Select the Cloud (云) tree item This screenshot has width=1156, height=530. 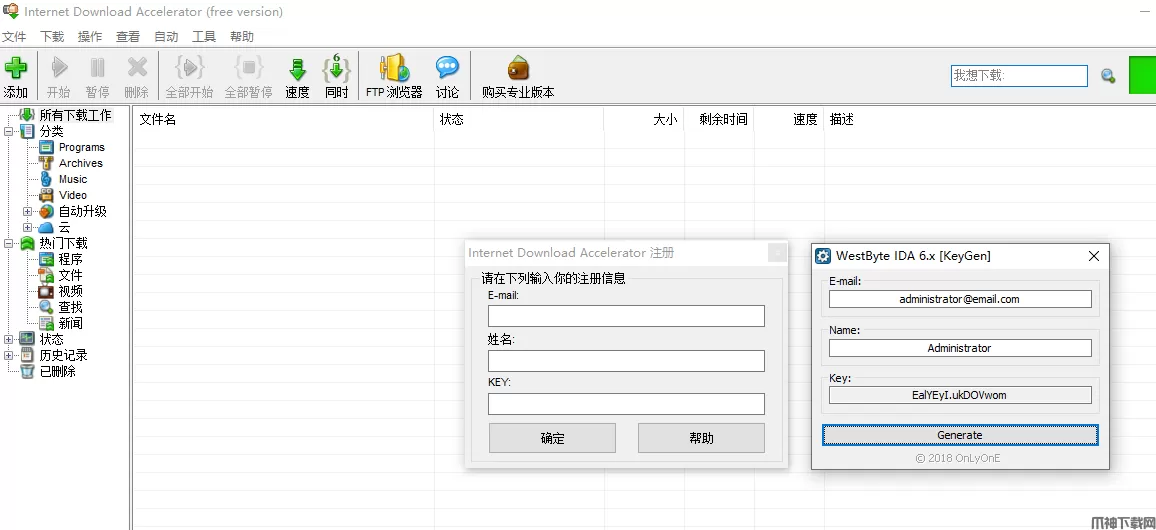65,228
